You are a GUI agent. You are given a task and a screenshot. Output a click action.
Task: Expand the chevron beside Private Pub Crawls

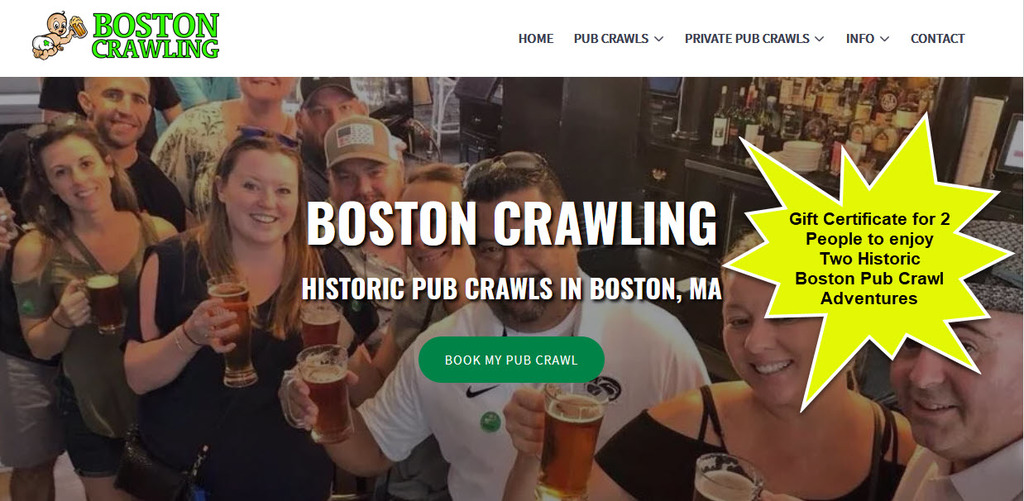[820, 39]
